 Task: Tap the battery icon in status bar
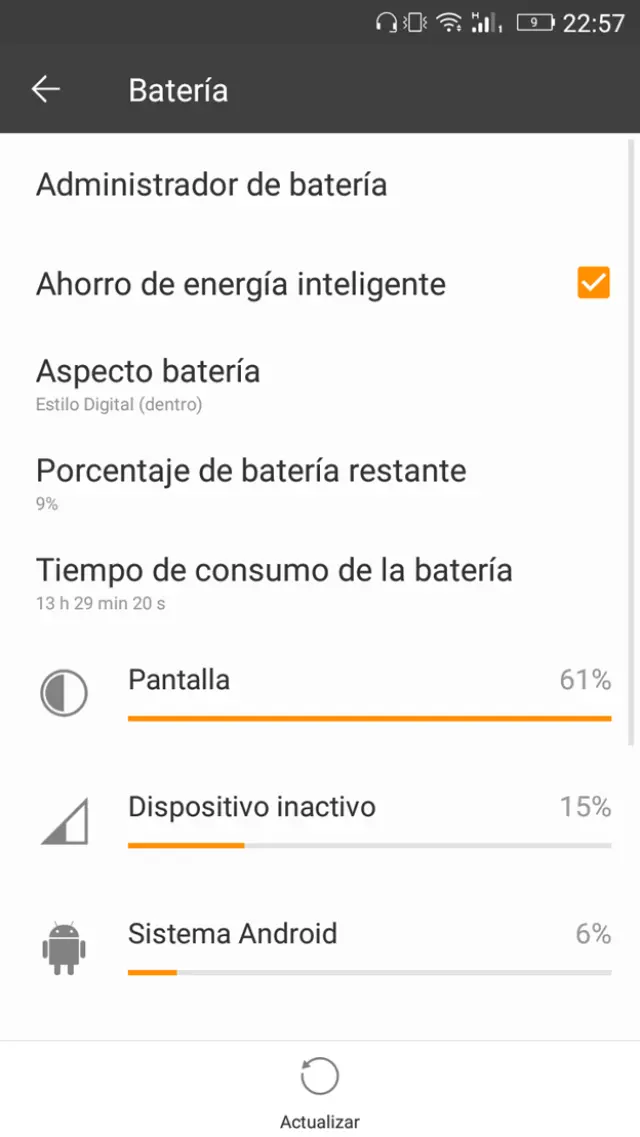(x=536, y=22)
